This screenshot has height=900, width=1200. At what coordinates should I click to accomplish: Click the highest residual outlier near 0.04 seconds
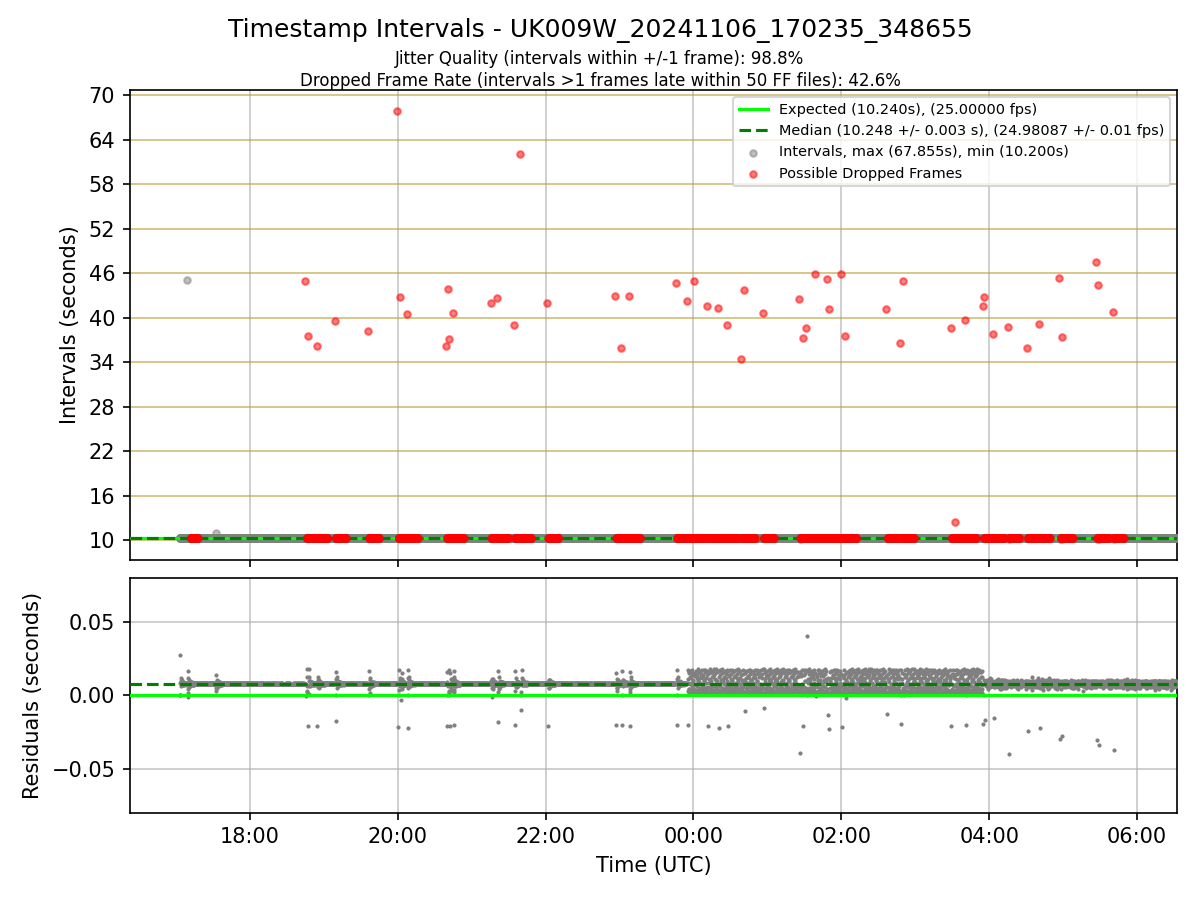807,636
